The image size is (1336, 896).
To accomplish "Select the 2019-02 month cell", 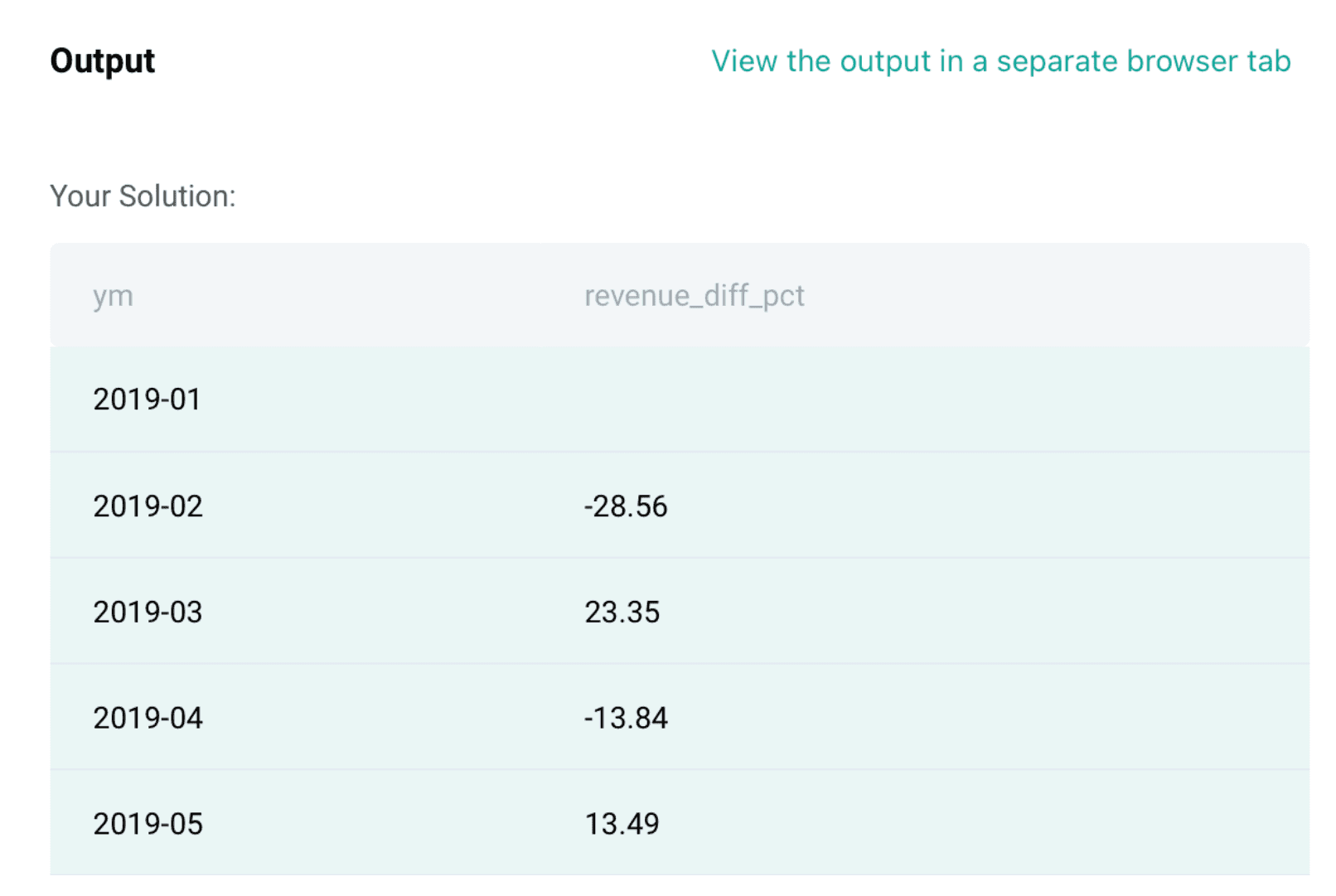I will tap(148, 506).
